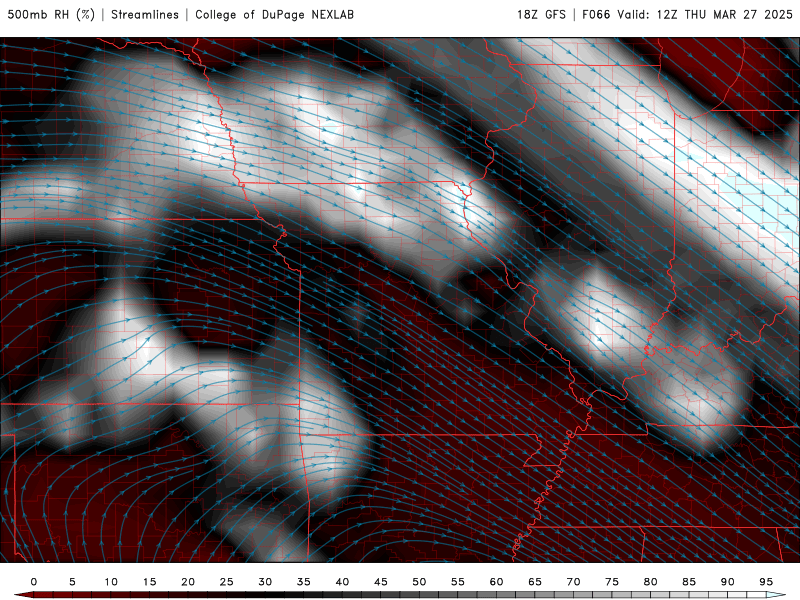Select the "85" value on color scale

pyautogui.click(x=689, y=582)
